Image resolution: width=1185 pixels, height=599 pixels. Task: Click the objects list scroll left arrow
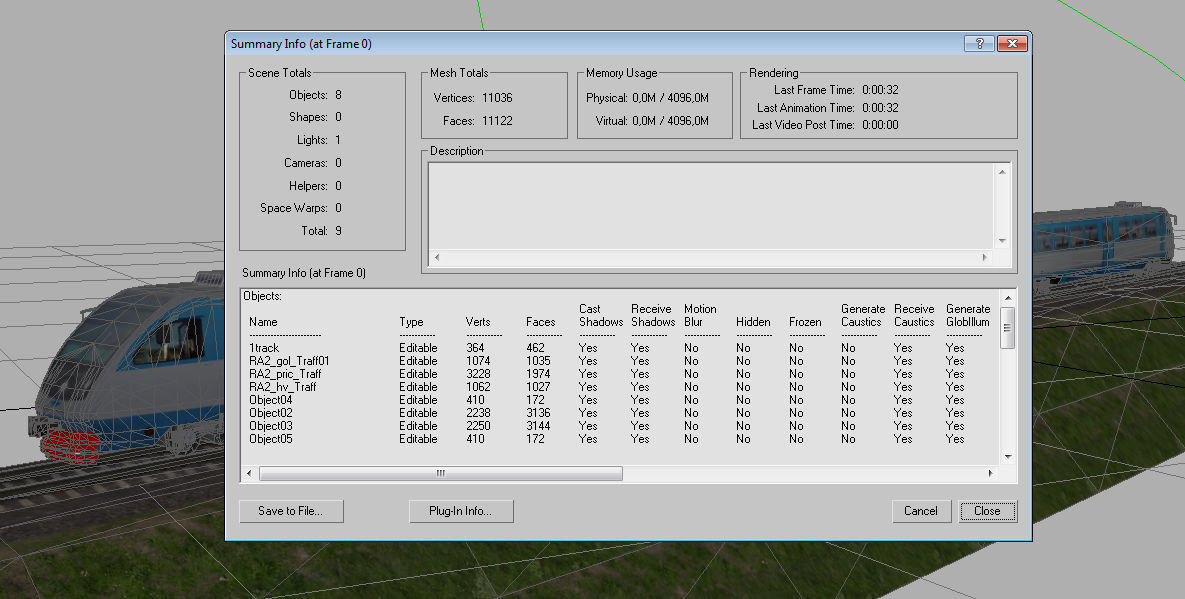(250, 474)
